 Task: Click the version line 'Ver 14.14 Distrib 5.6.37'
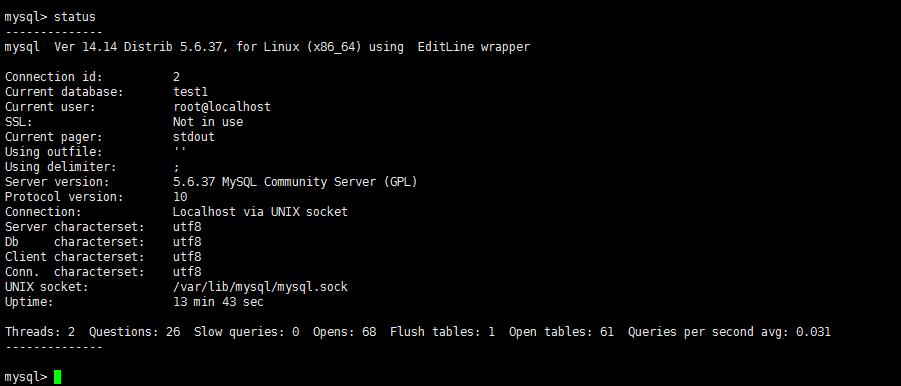[138, 47]
